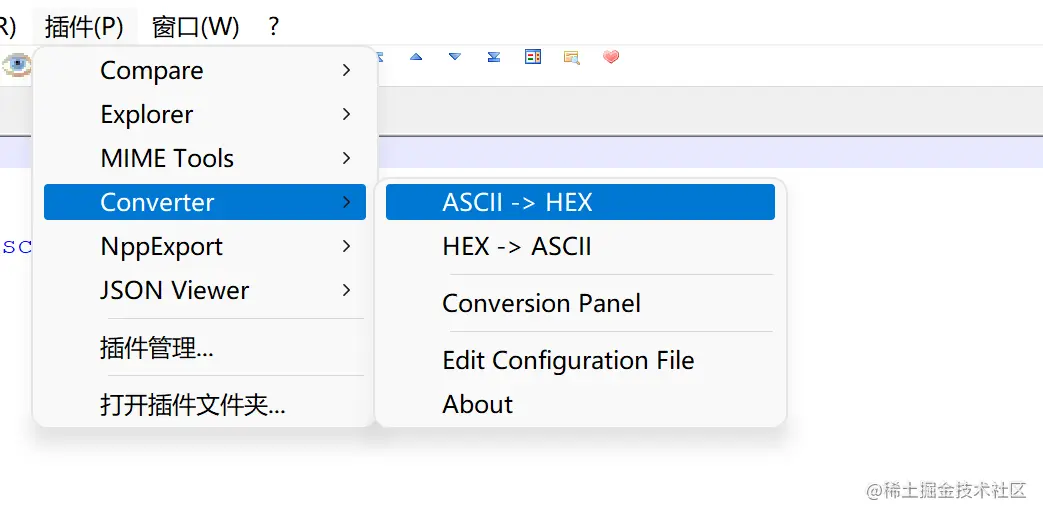Select Edit Configuration File

tap(568, 360)
